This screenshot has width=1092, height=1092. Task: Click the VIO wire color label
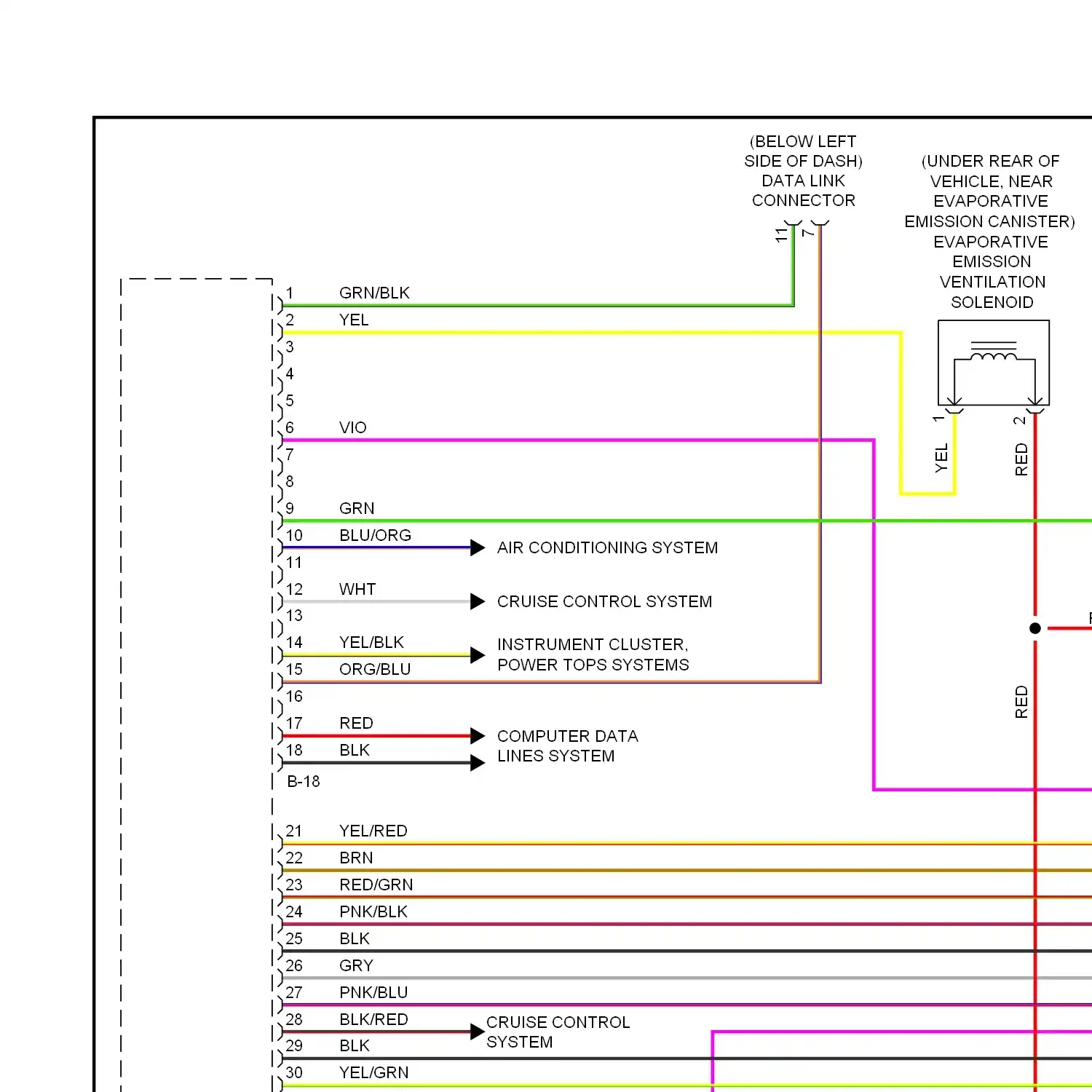(x=353, y=427)
